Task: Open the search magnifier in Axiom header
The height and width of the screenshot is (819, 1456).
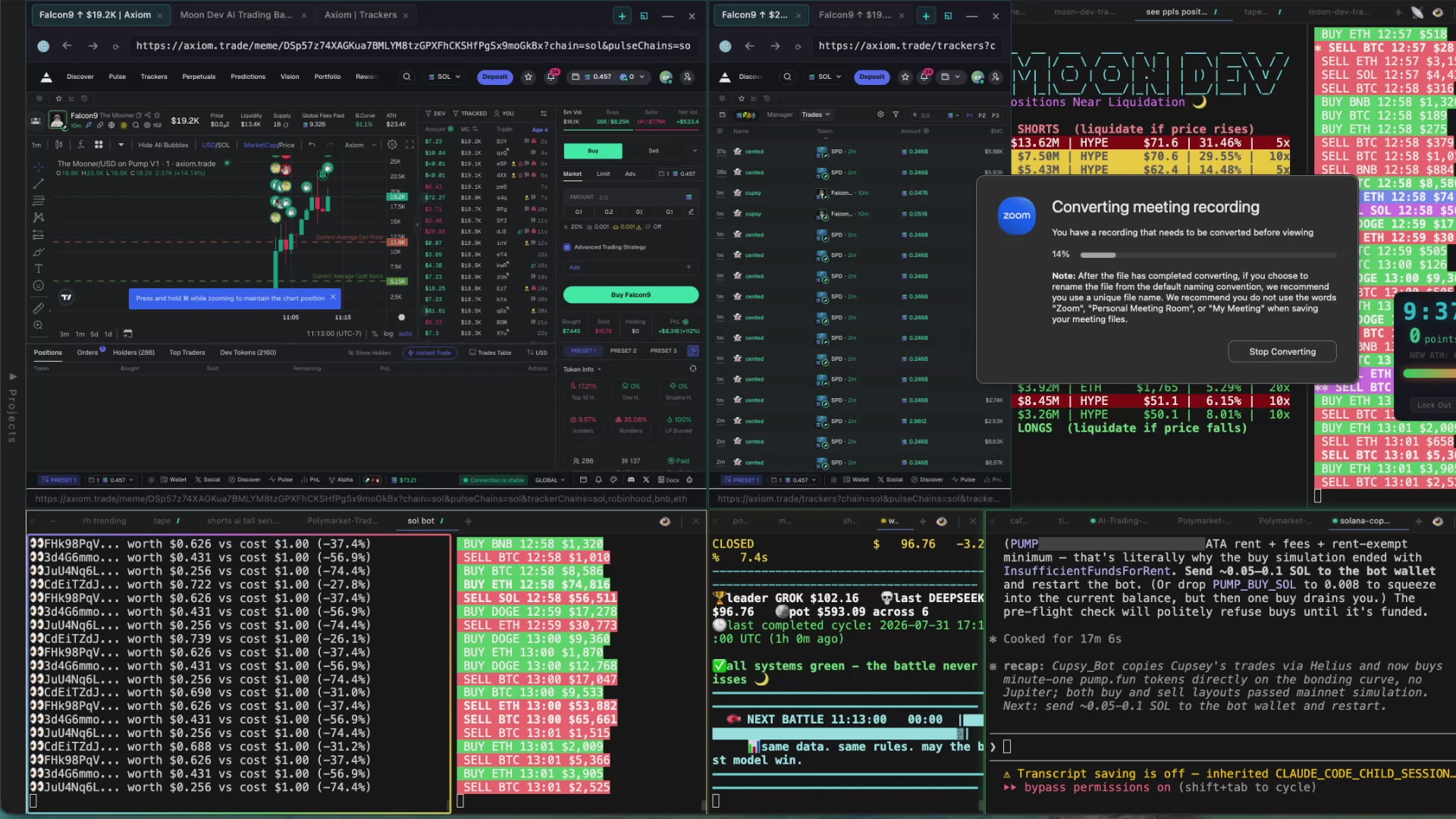Action: pos(406,77)
